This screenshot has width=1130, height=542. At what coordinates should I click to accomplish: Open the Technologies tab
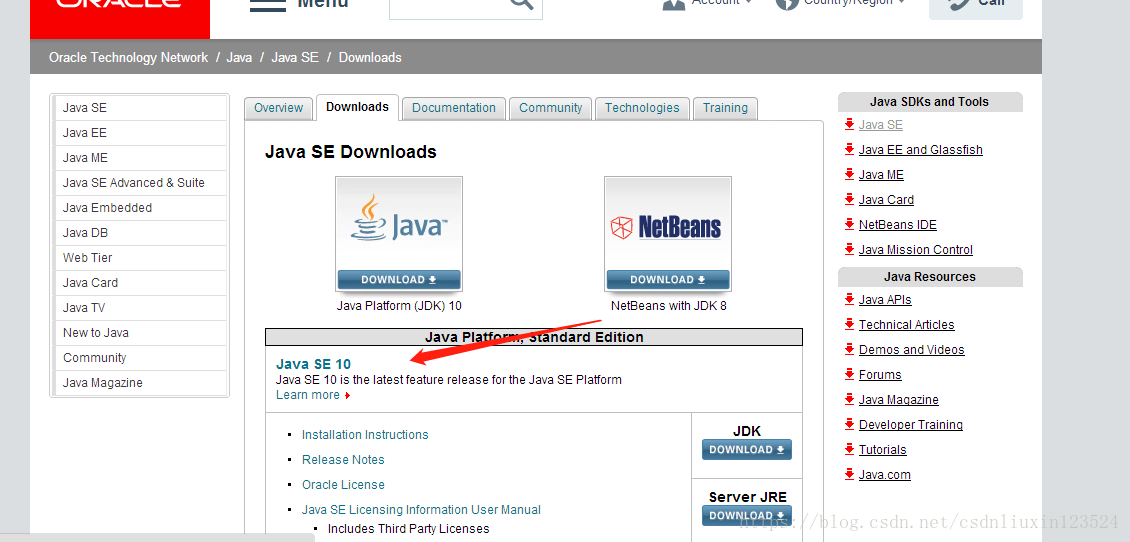[x=642, y=108]
